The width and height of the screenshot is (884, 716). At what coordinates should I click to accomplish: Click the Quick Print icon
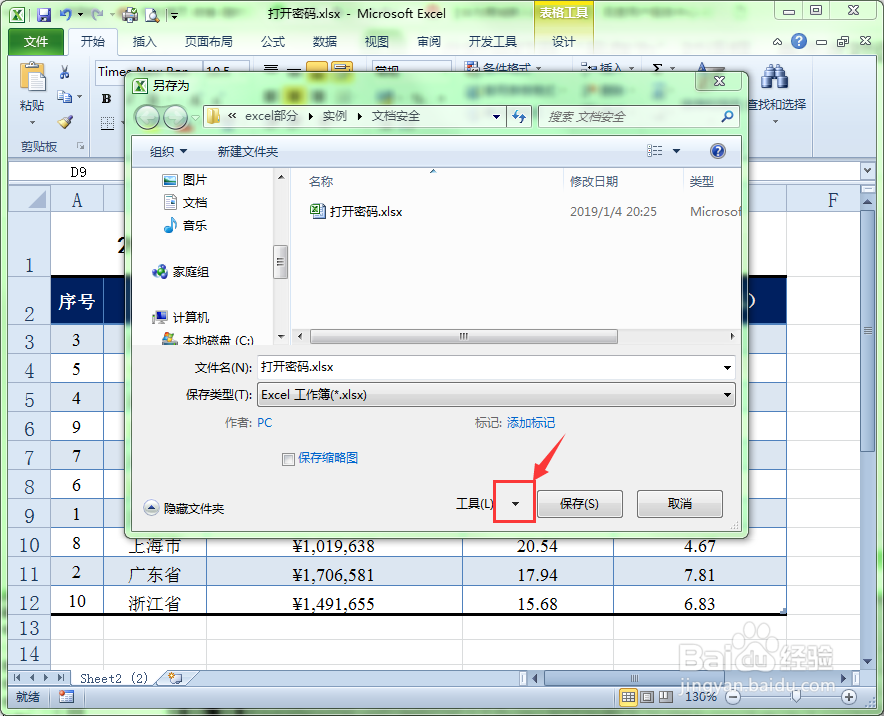128,13
